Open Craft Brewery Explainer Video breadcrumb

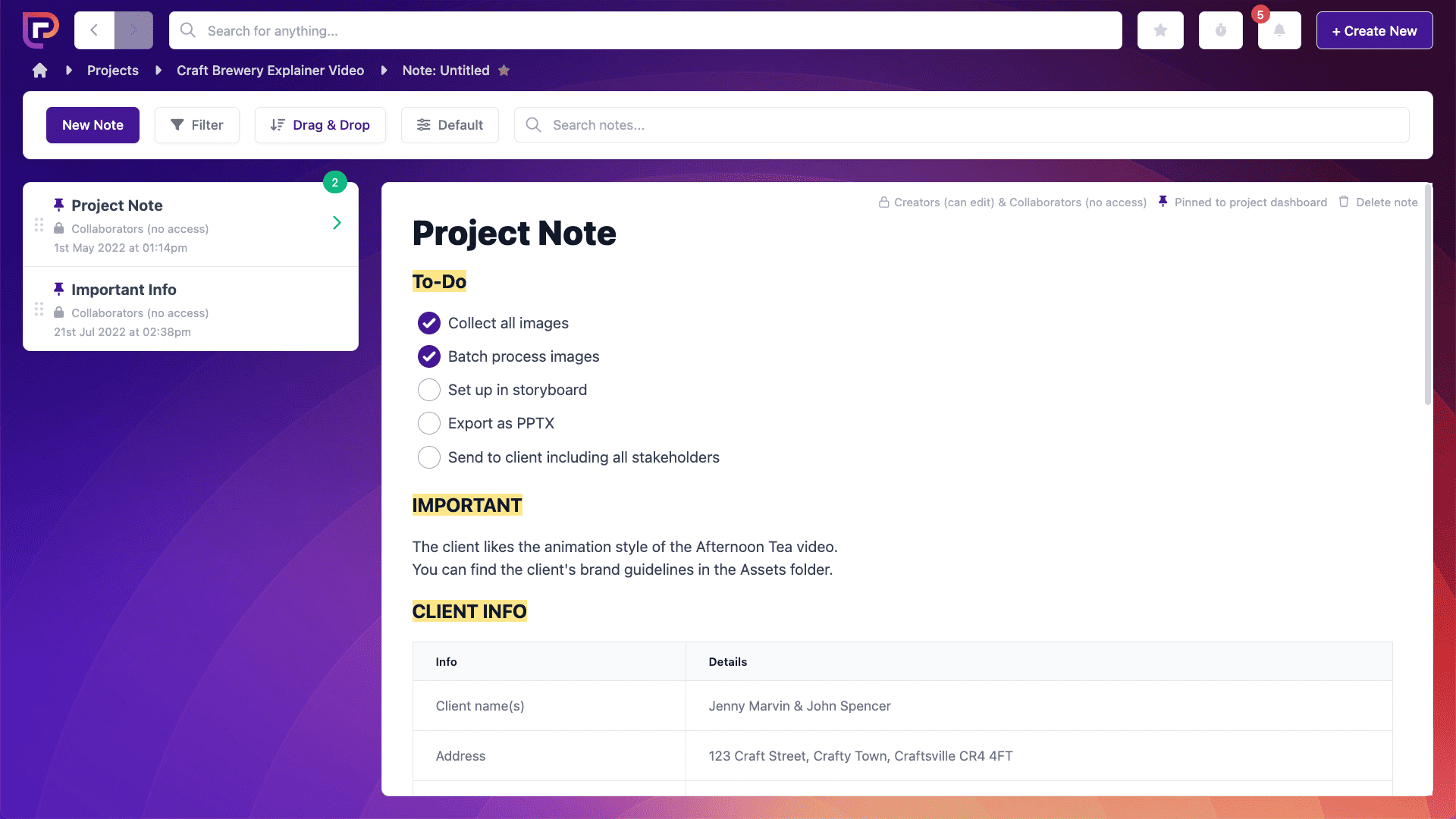[270, 71]
